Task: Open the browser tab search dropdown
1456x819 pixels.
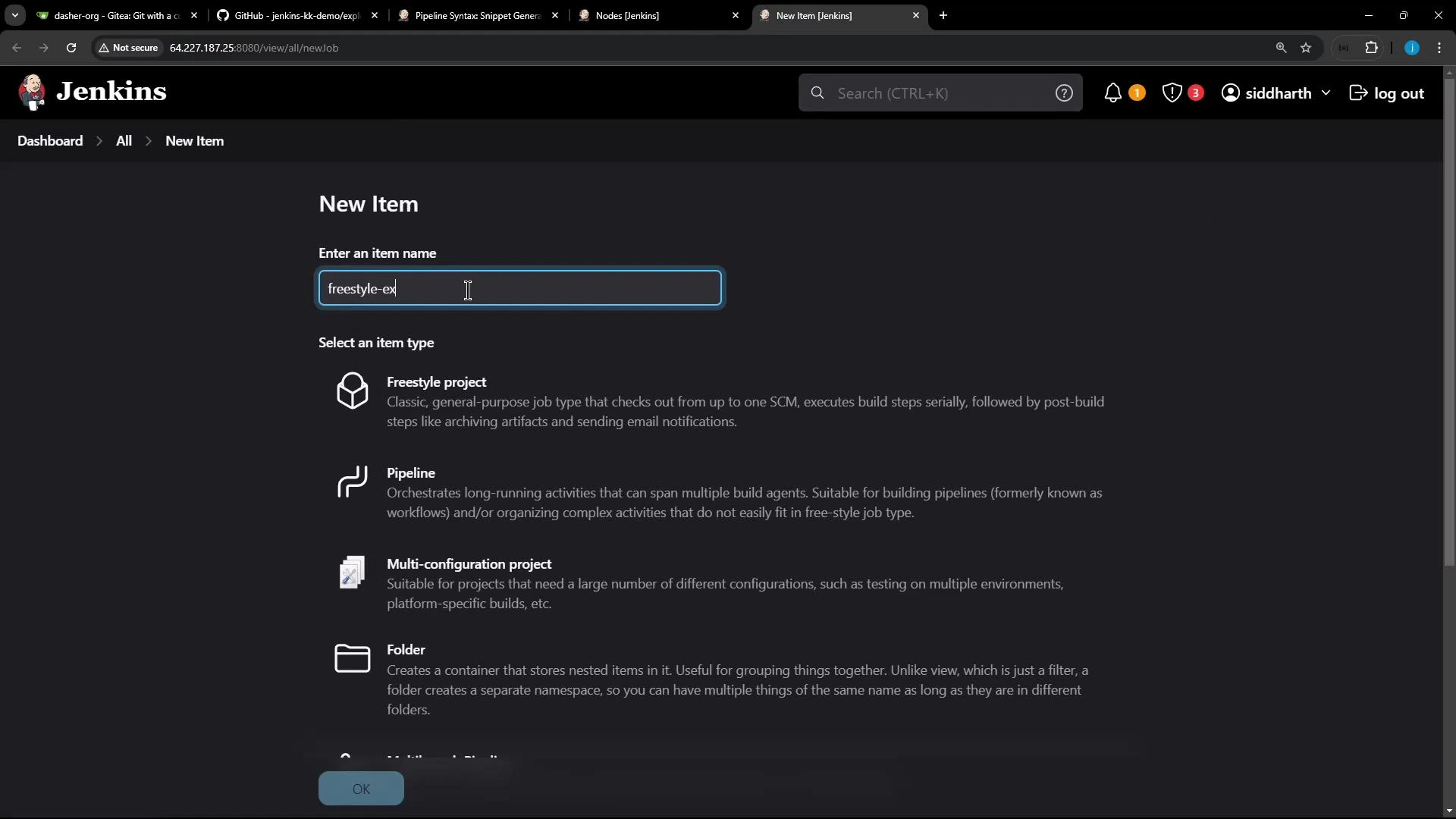Action: (x=14, y=15)
